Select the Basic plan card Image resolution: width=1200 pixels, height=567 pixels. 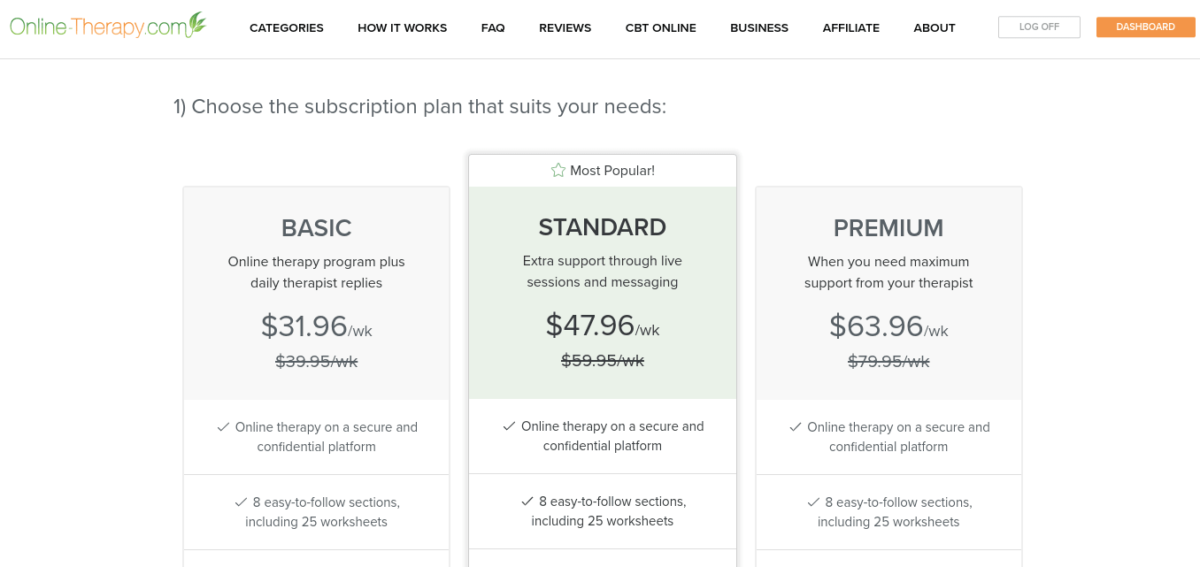[316, 228]
